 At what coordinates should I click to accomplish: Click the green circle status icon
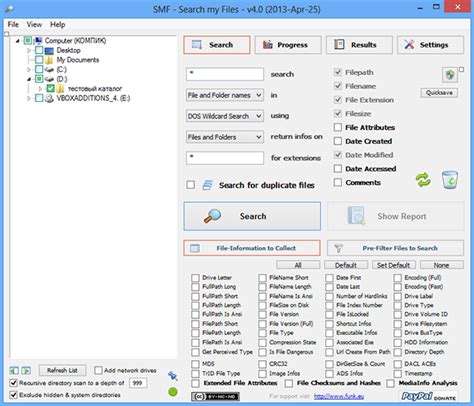[173, 392]
